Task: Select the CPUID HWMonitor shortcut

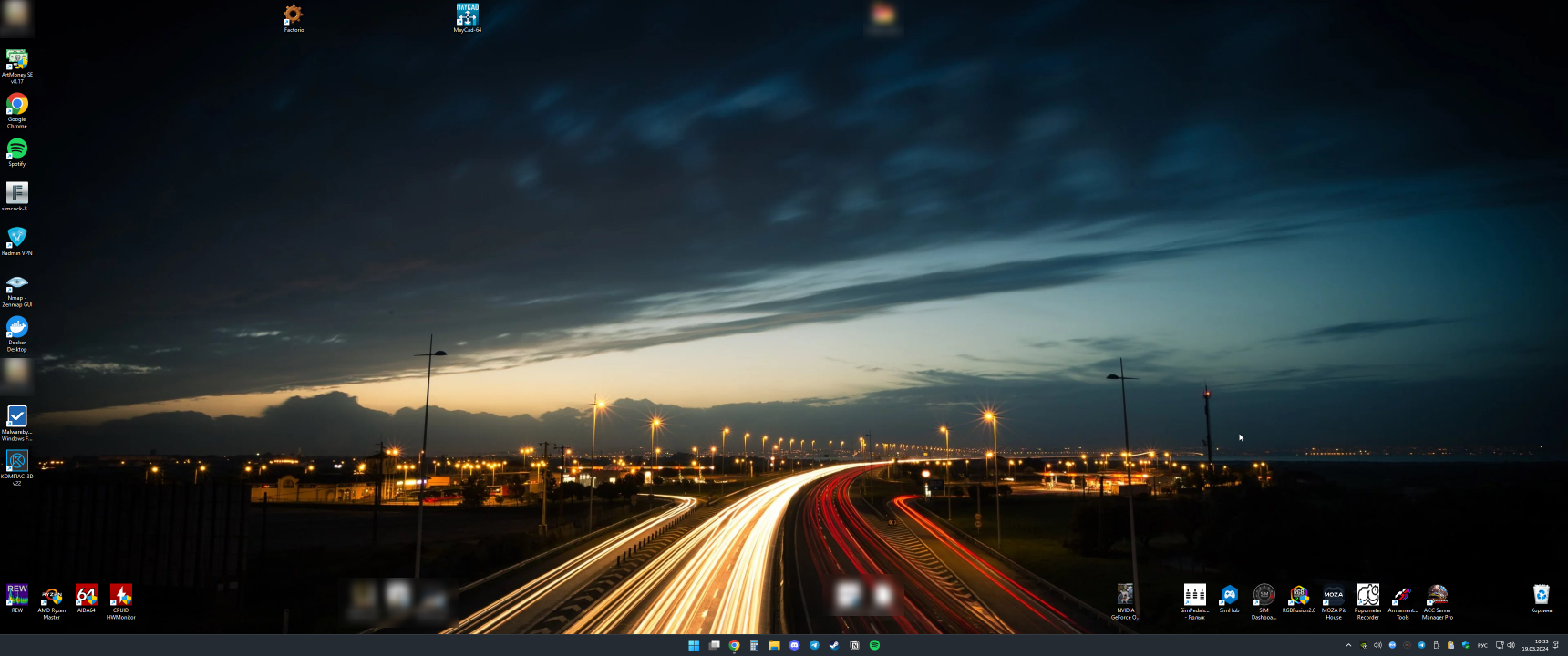Action: click(x=121, y=602)
